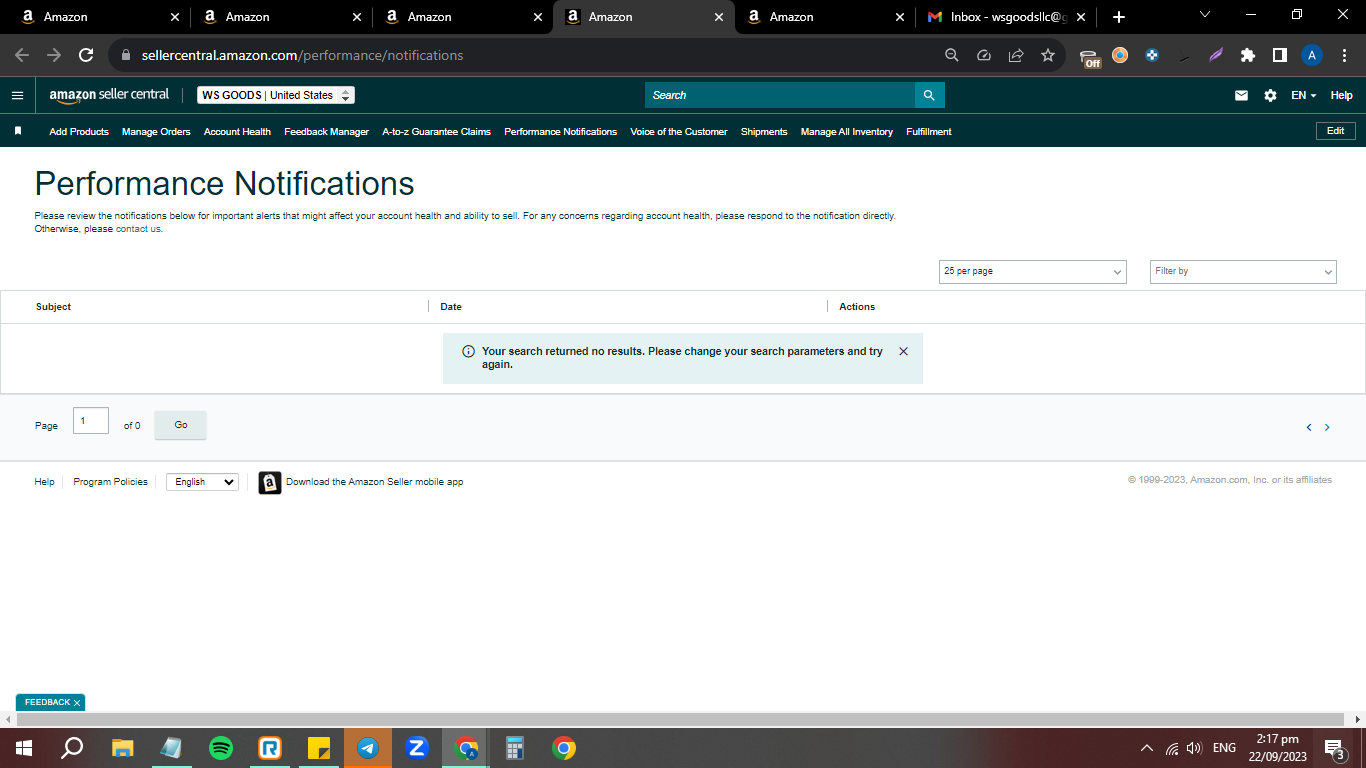
Task: Click Download the Amazon Seller mobile app
Action: tap(375, 482)
